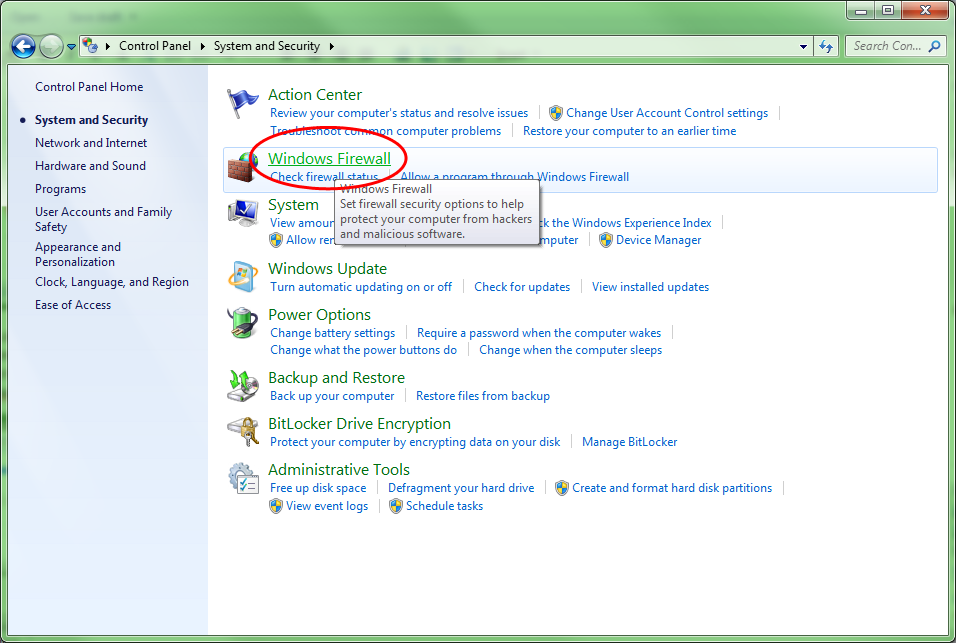
Task: Click the Backup and Restore icon
Action: coord(242,386)
